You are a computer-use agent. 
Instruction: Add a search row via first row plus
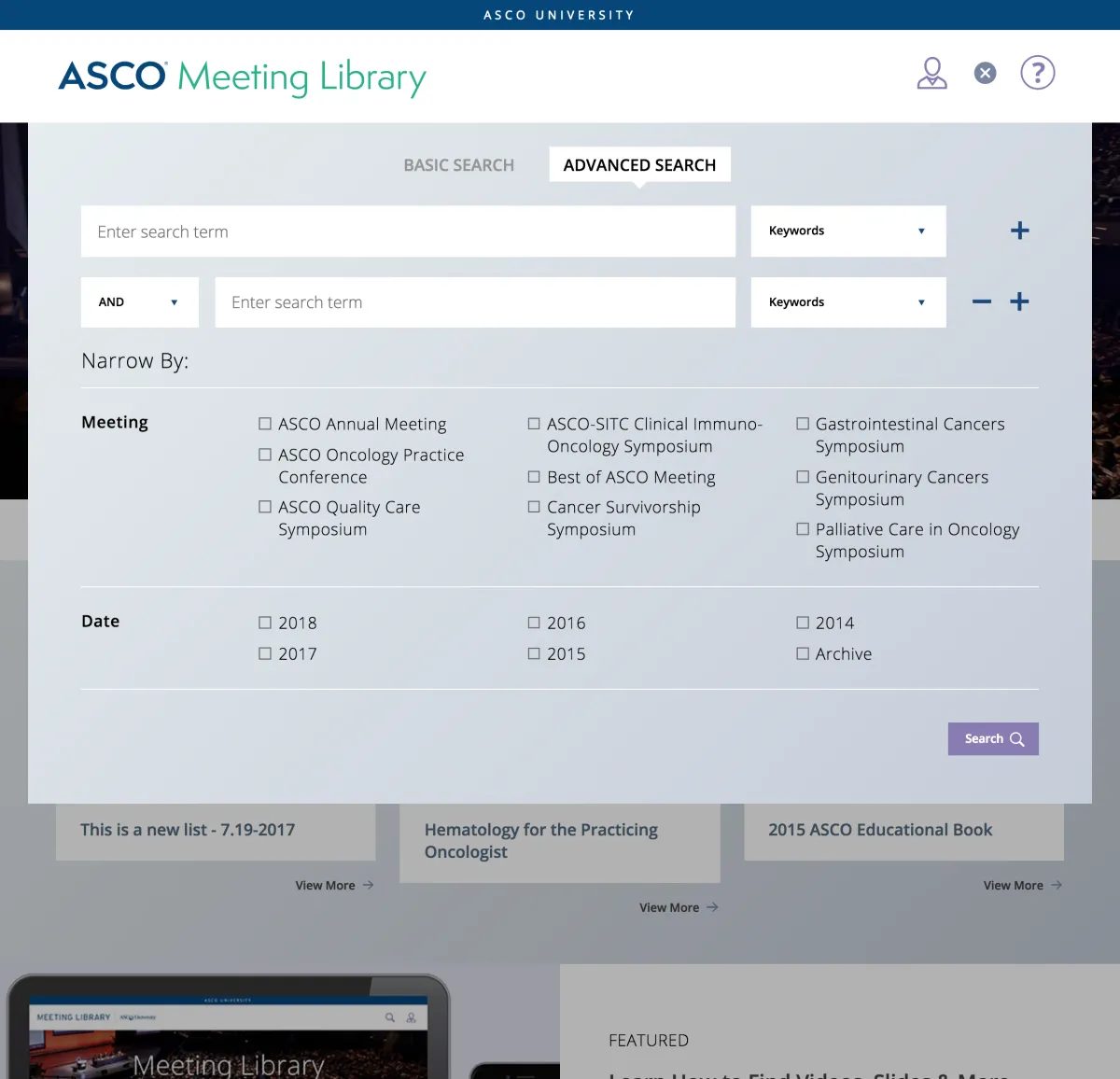click(1020, 231)
